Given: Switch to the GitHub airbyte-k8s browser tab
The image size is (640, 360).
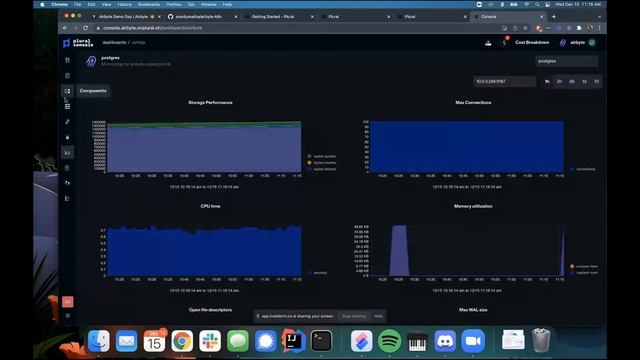Looking at the screenshot, I should click(x=202, y=17).
